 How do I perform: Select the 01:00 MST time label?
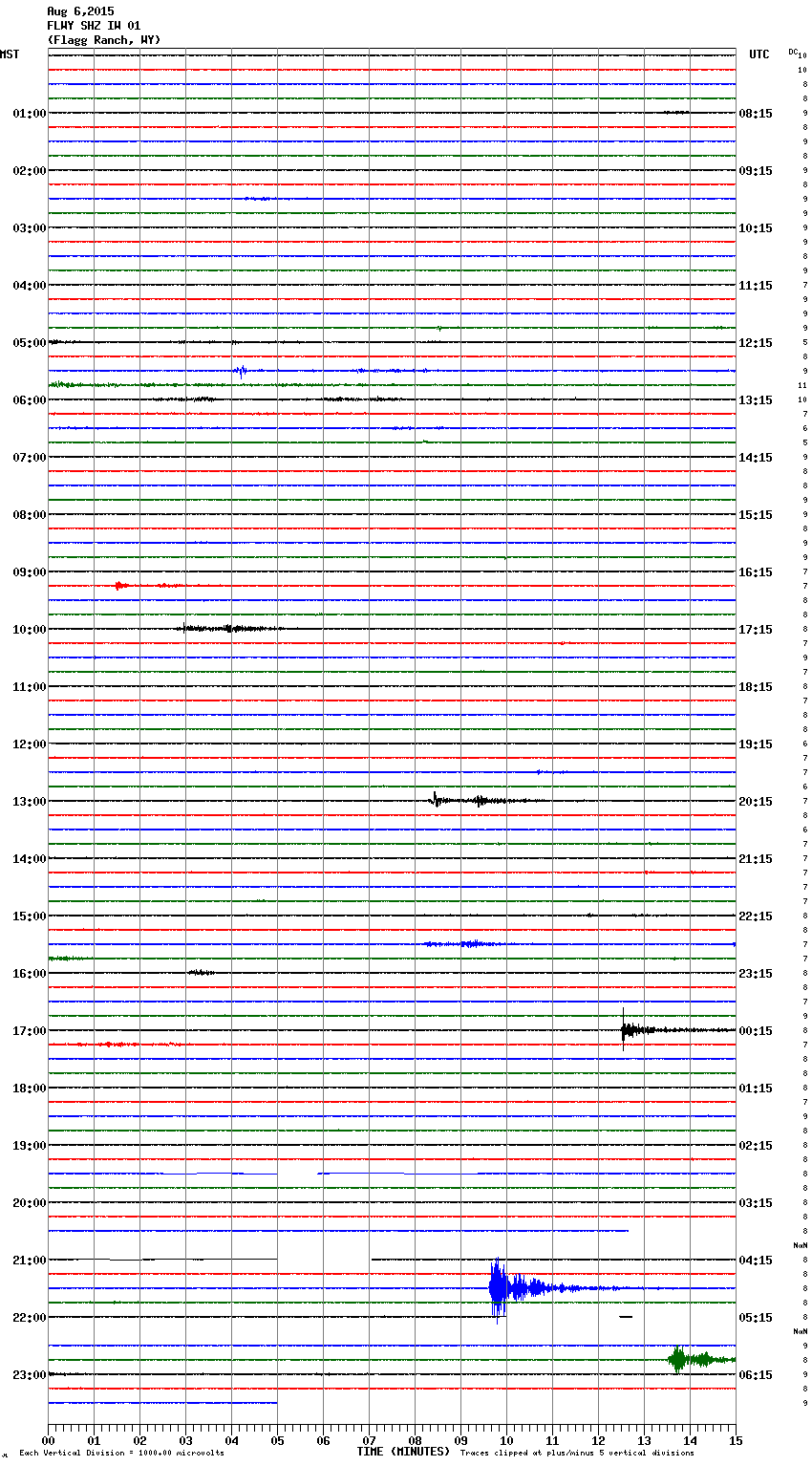tap(29, 114)
